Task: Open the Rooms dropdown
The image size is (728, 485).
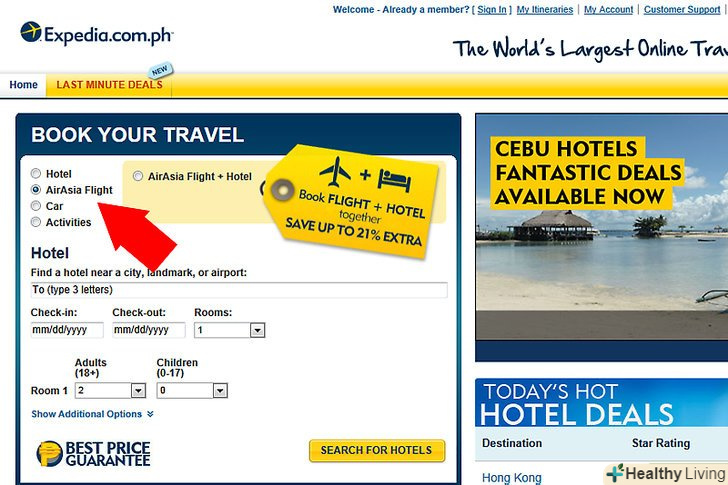Action: tap(229, 330)
